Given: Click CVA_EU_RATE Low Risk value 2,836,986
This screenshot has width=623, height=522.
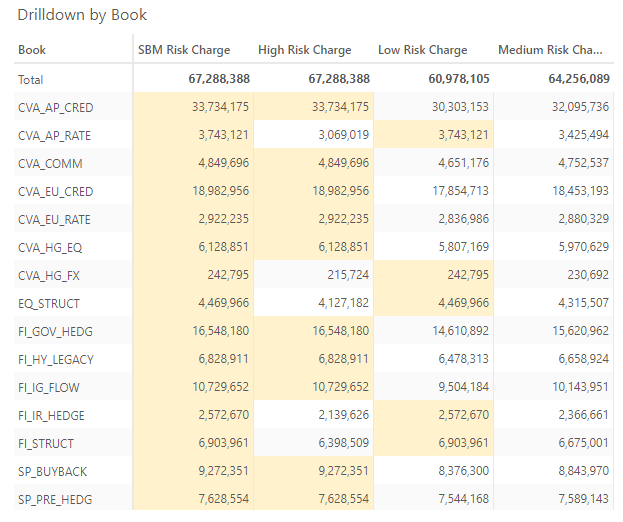Looking at the screenshot, I should [463, 219].
